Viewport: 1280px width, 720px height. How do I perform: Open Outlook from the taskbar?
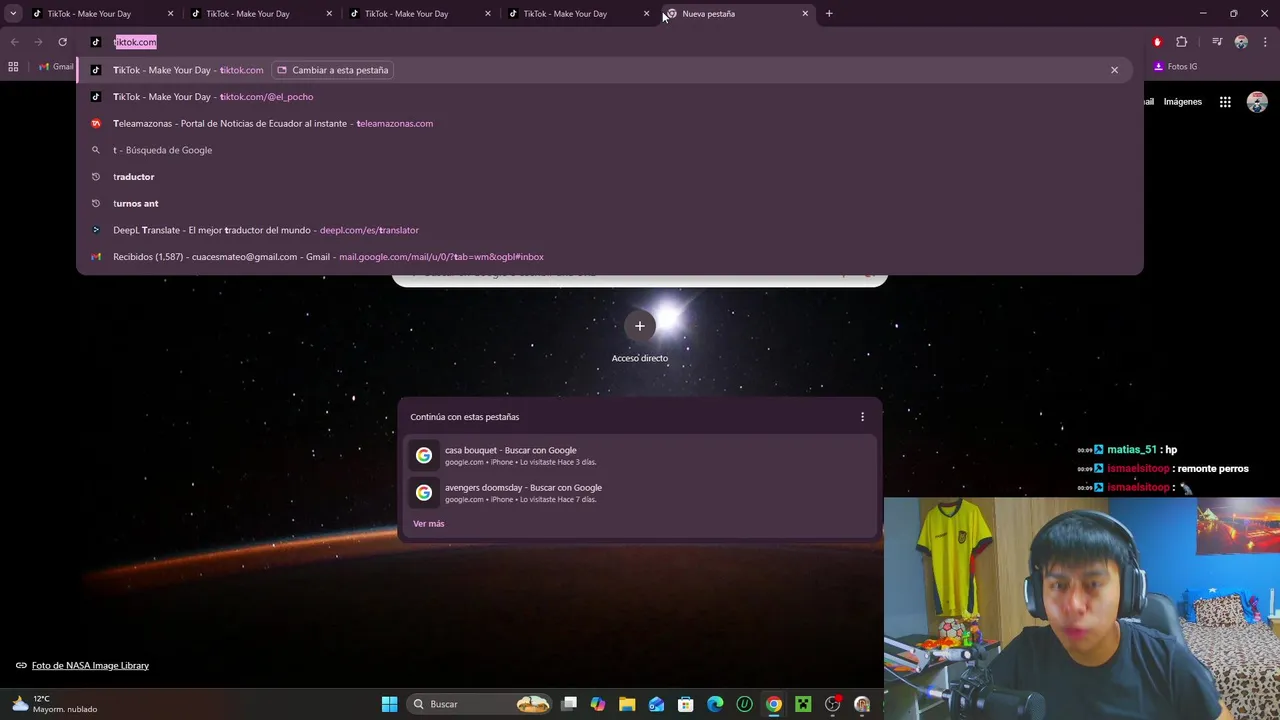coord(656,704)
